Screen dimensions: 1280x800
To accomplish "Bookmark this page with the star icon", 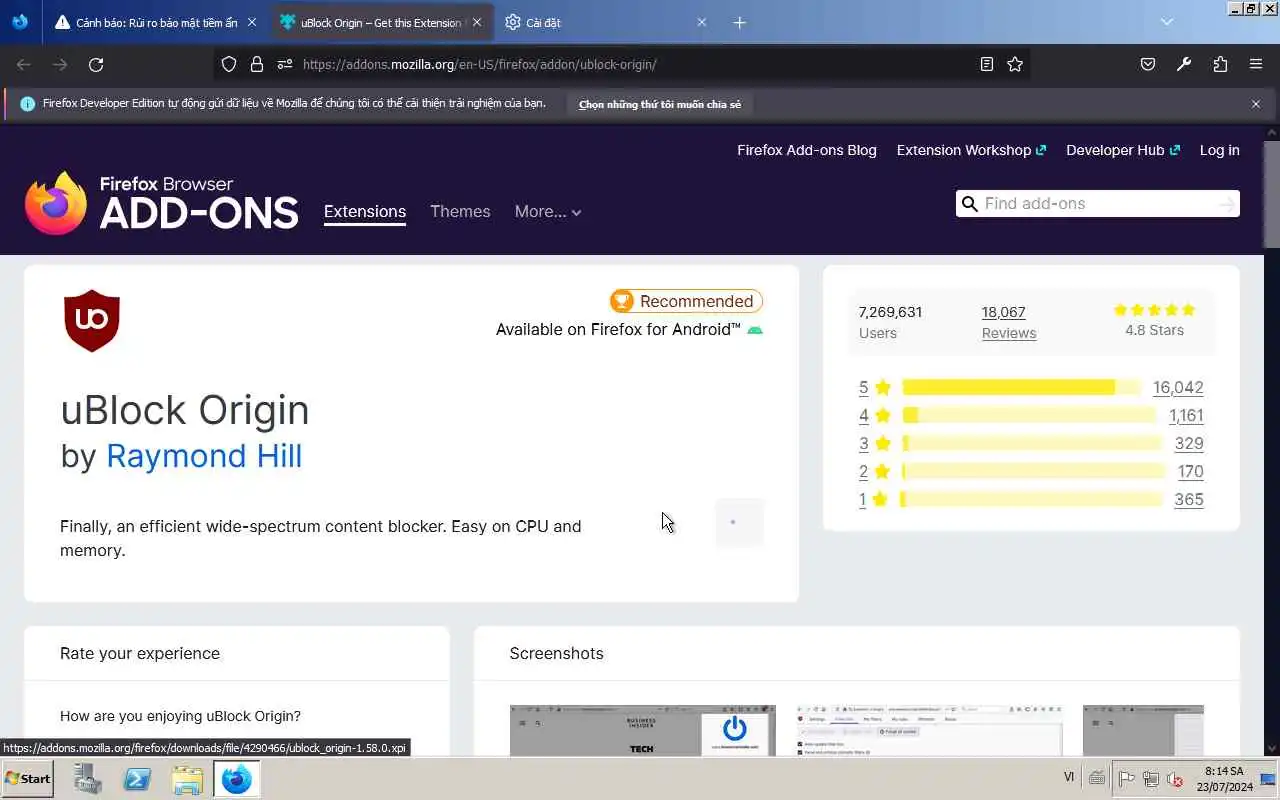I will [1015, 64].
